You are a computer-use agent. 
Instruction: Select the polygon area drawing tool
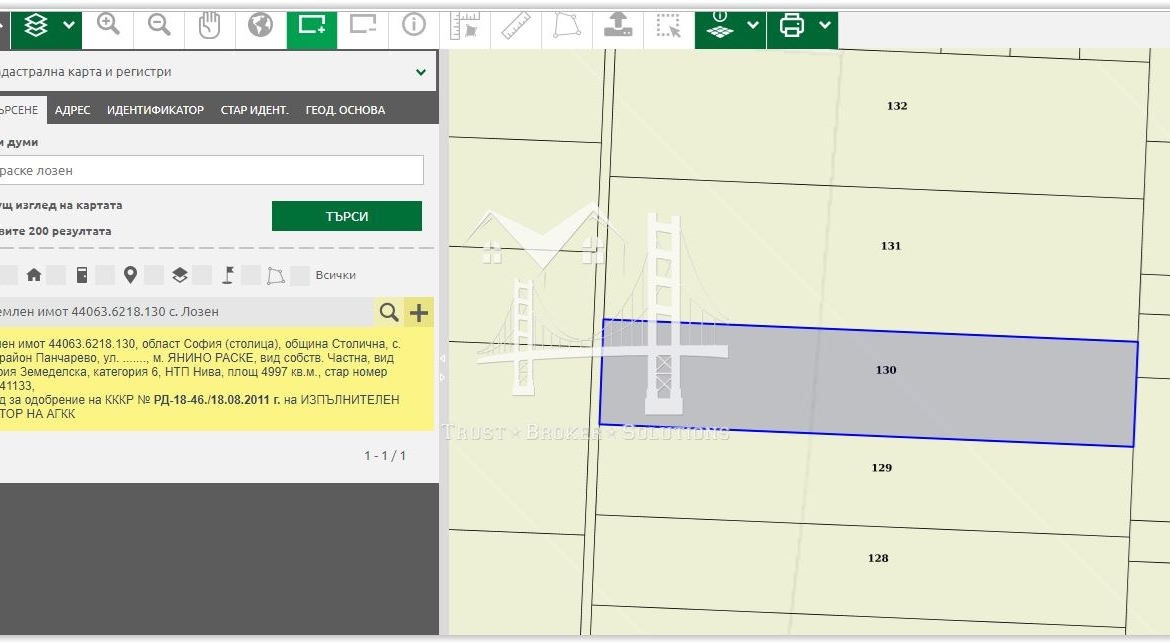[566, 26]
